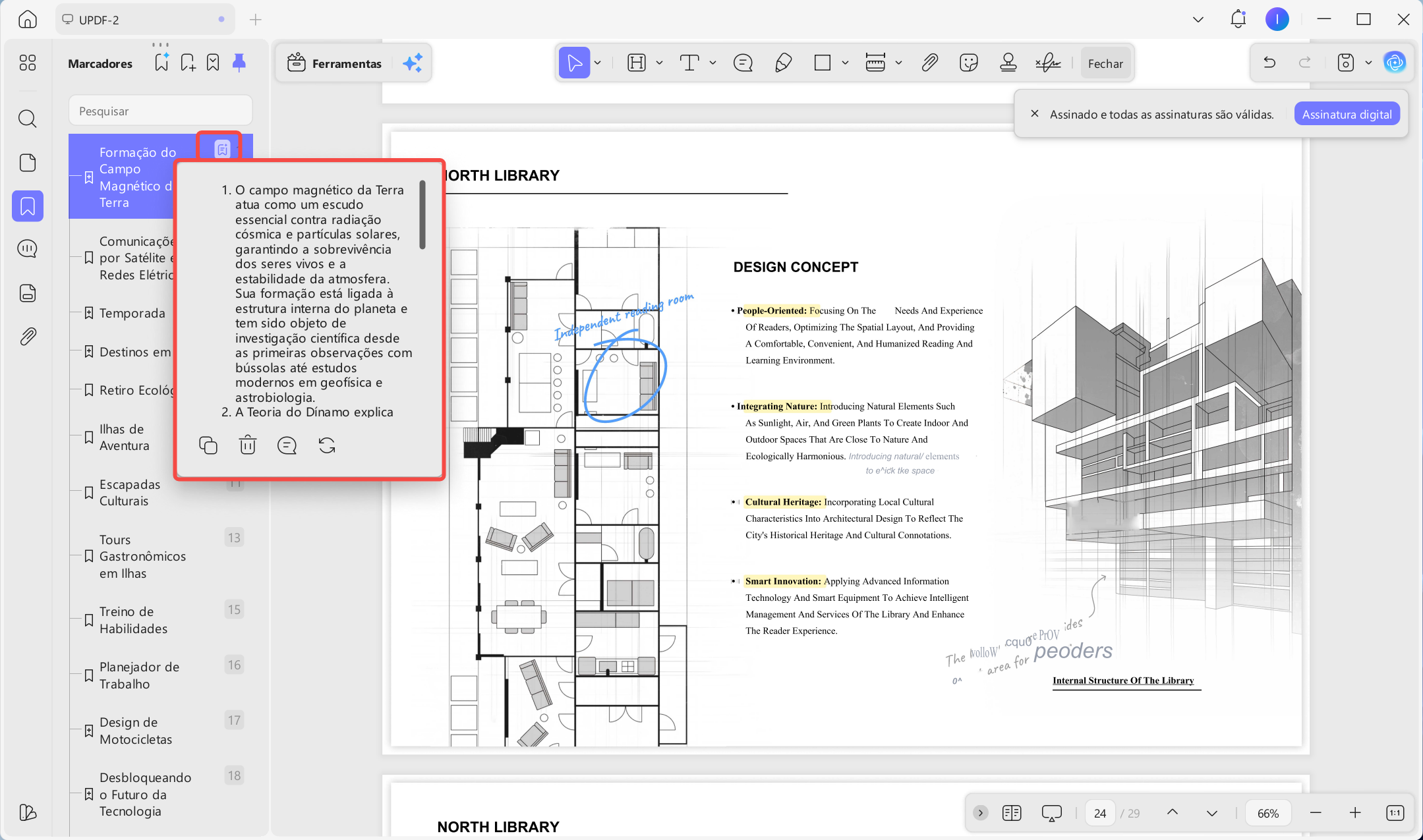Open the thumbnails grid panel
The height and width of the screenshot is (840, 1423).
tap(28, 63)
